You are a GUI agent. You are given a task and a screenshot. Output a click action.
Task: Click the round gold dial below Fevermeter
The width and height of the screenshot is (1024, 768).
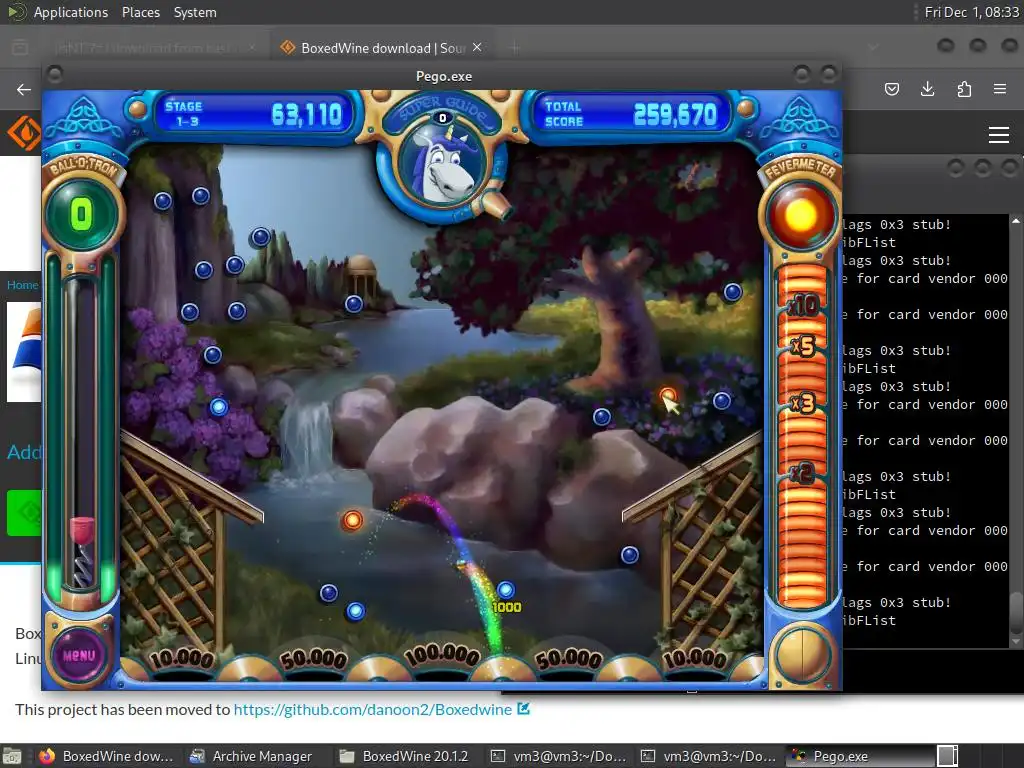(803, 655)
